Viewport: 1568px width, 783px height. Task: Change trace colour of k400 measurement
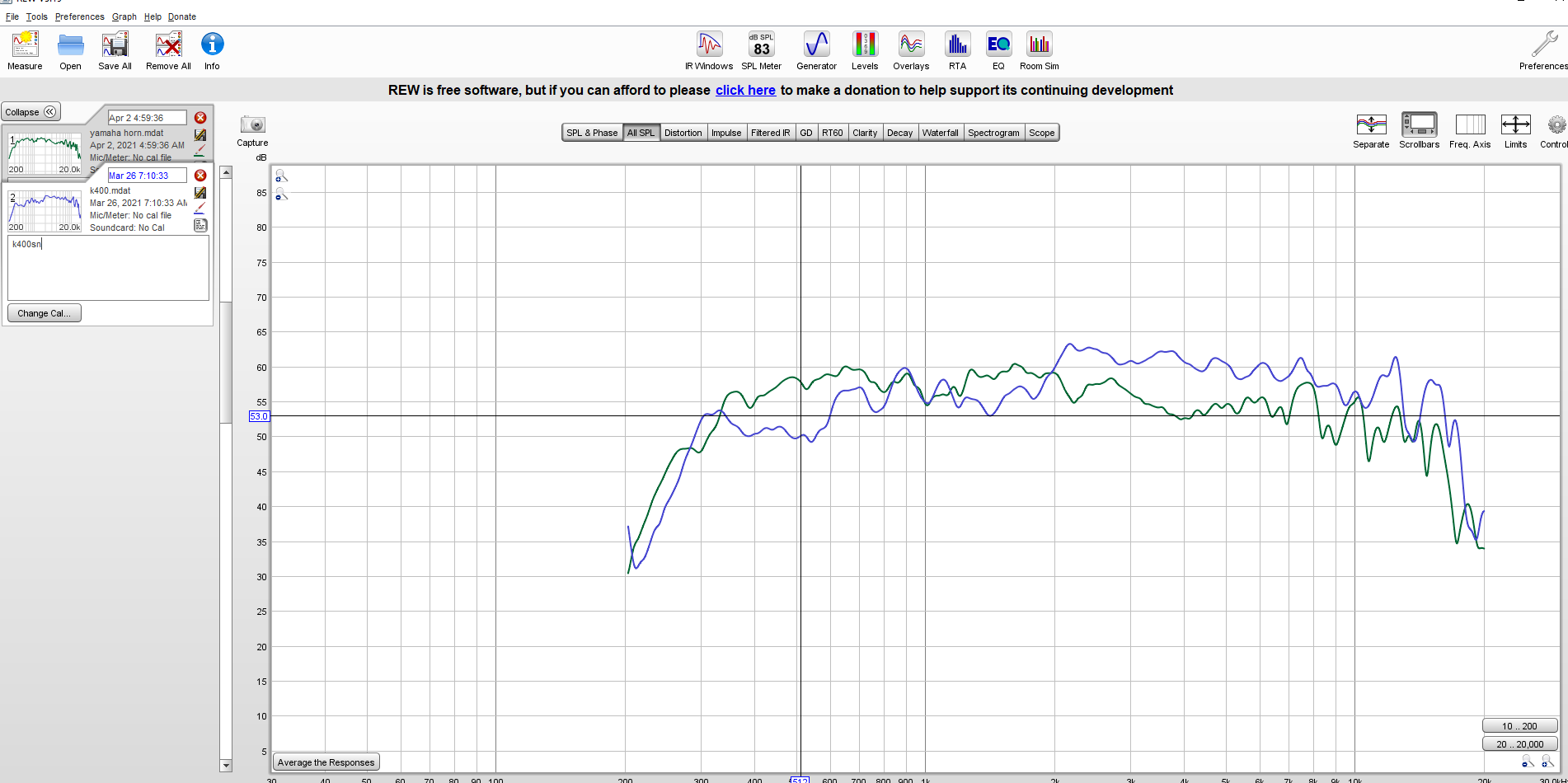pos(200,209)
